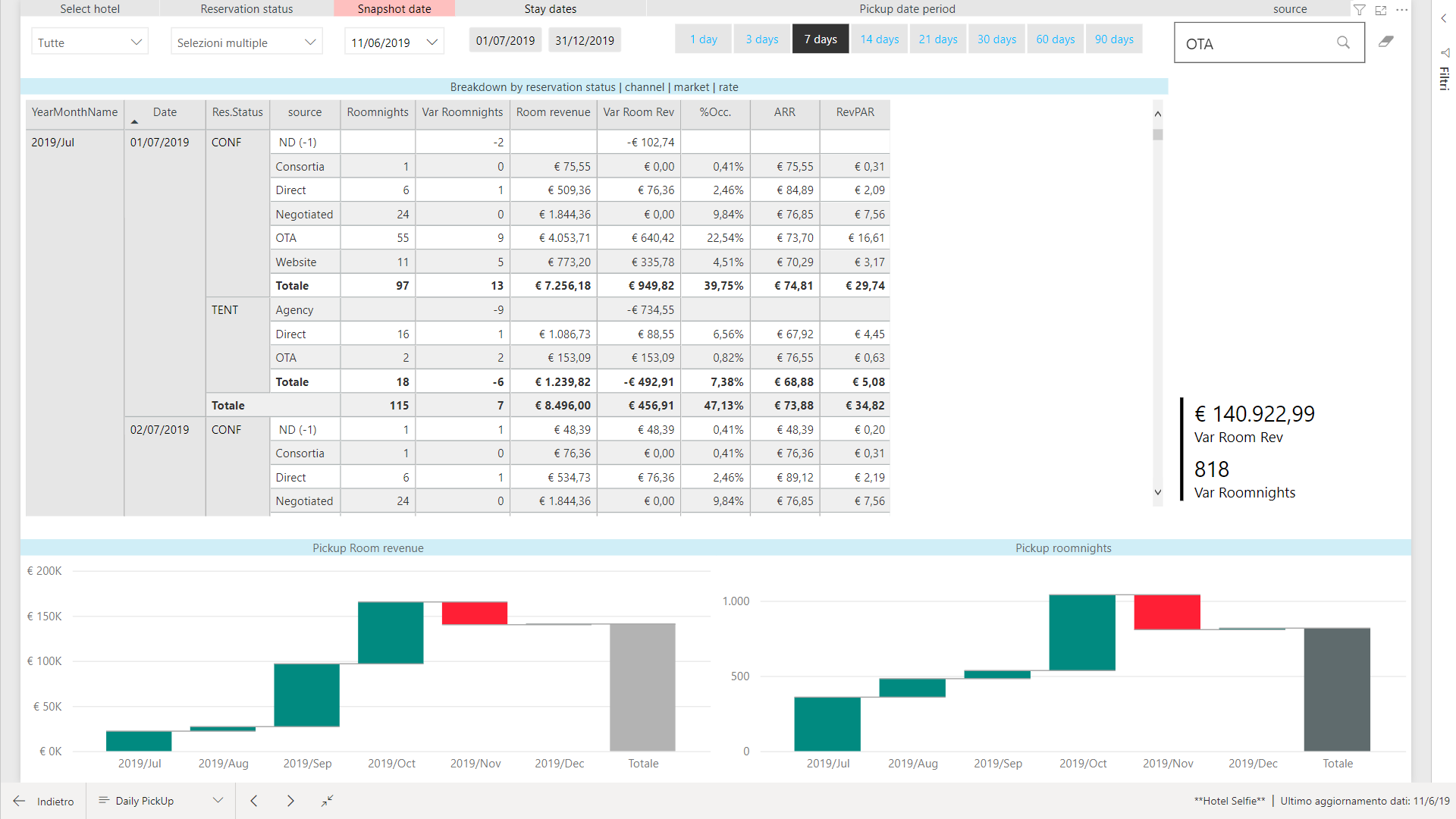Screen dimensions: 1456x819
Task: Click the eraser clear-selections icon
Action: pos(1386,42)
